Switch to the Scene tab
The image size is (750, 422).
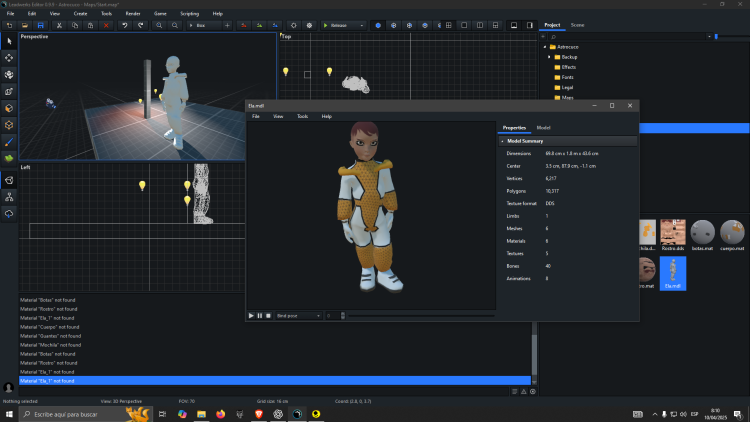point(577,24)
